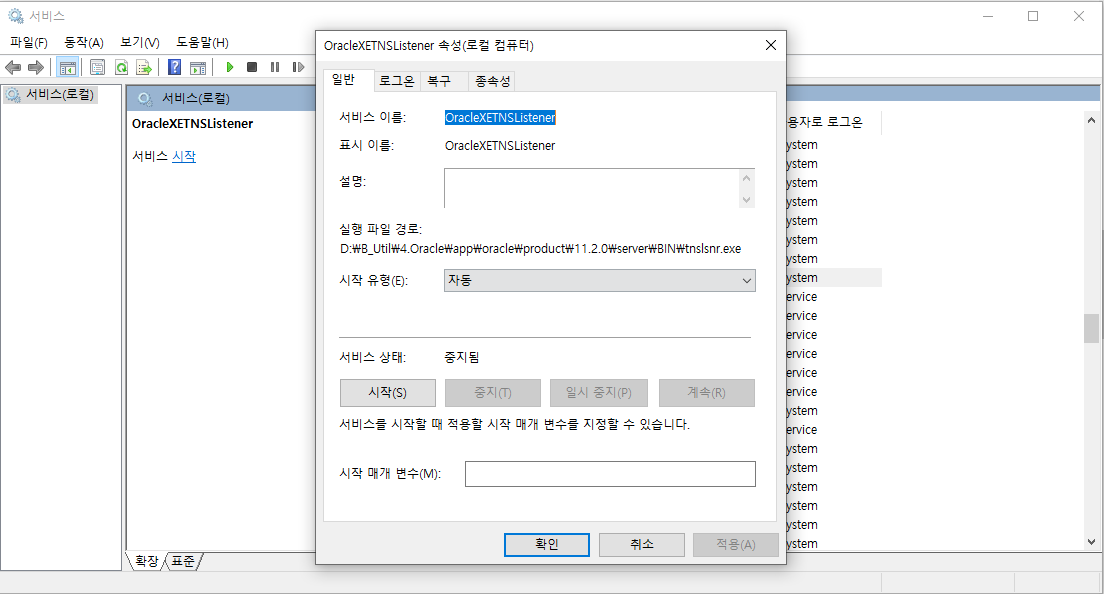Screen dimensions: 1104x594
Task: Click the services list scroll-up arrow
Action: (x=1091, y=120)
